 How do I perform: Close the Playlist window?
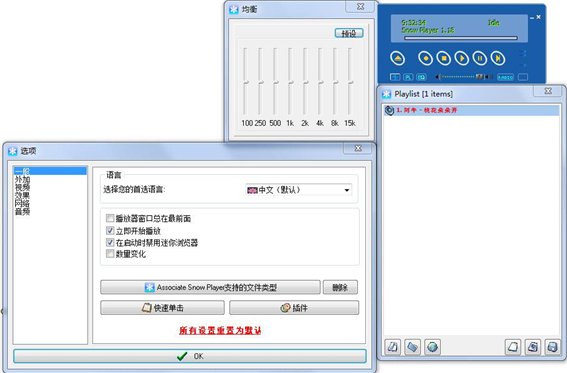click(548, 91)
